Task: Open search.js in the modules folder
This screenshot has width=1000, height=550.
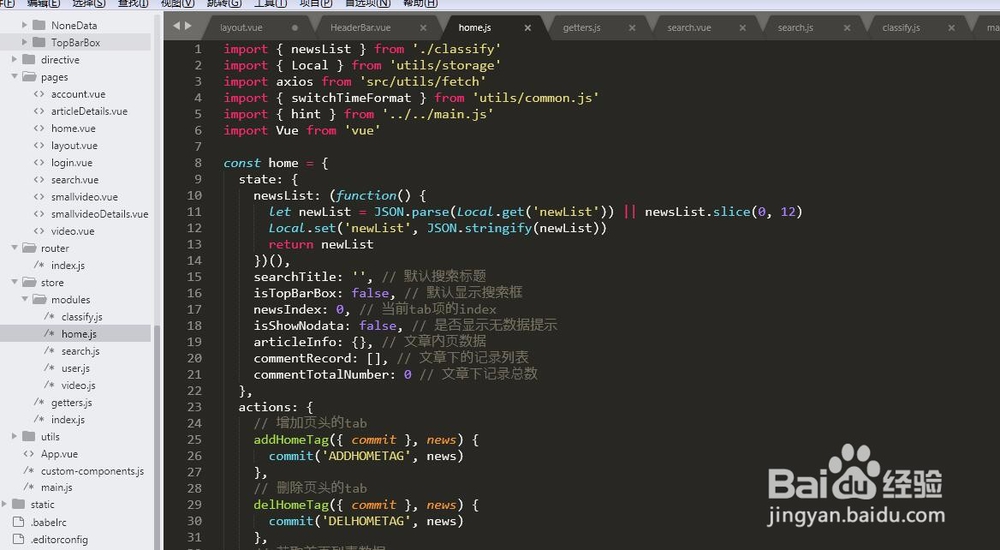Action: click(x=80, y=351)
